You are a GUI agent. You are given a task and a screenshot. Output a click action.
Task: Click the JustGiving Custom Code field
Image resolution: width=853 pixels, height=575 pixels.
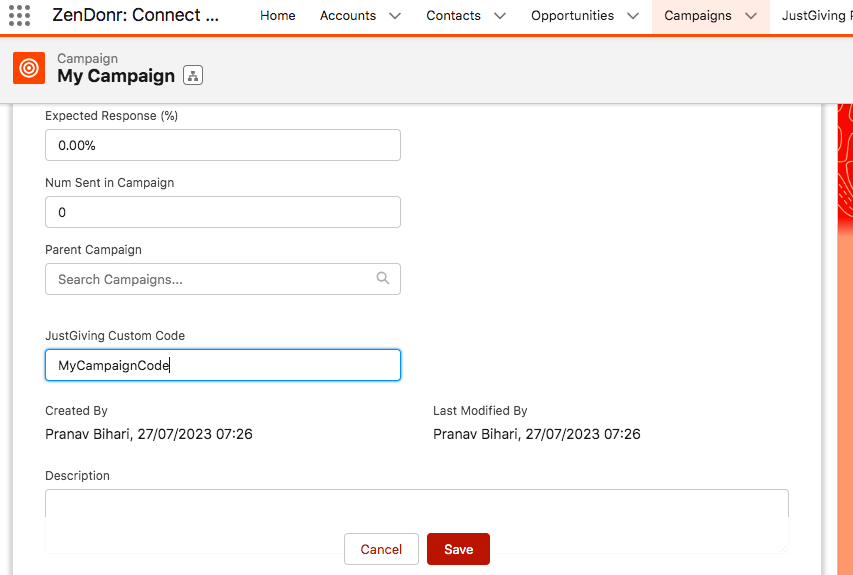tap(223, 365)
